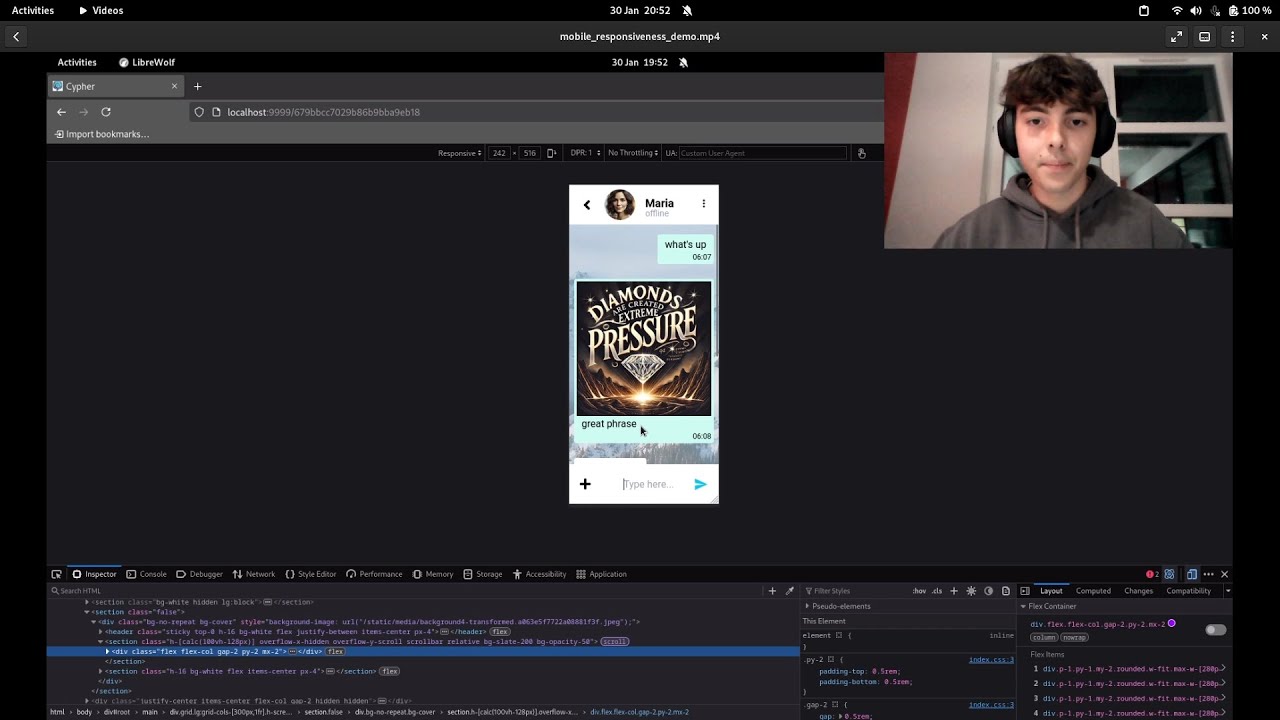Click the 'section.false' breadcrumb
Viewport: 1280px width, 720px height.
pos(322,712)
